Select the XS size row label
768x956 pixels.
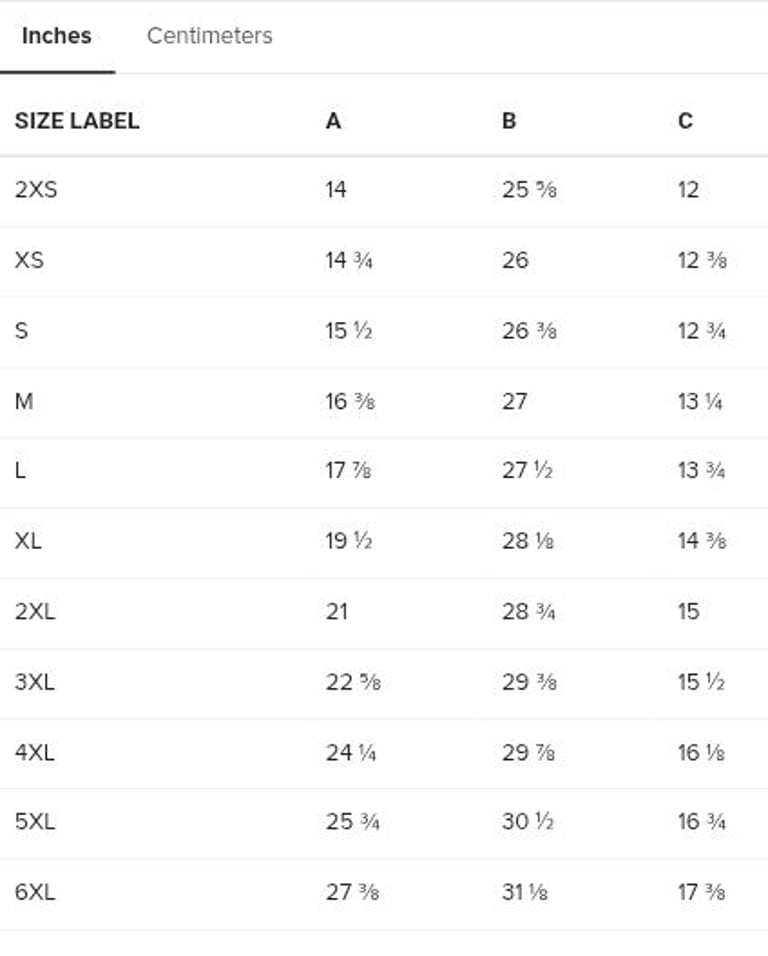coord(30,260)
